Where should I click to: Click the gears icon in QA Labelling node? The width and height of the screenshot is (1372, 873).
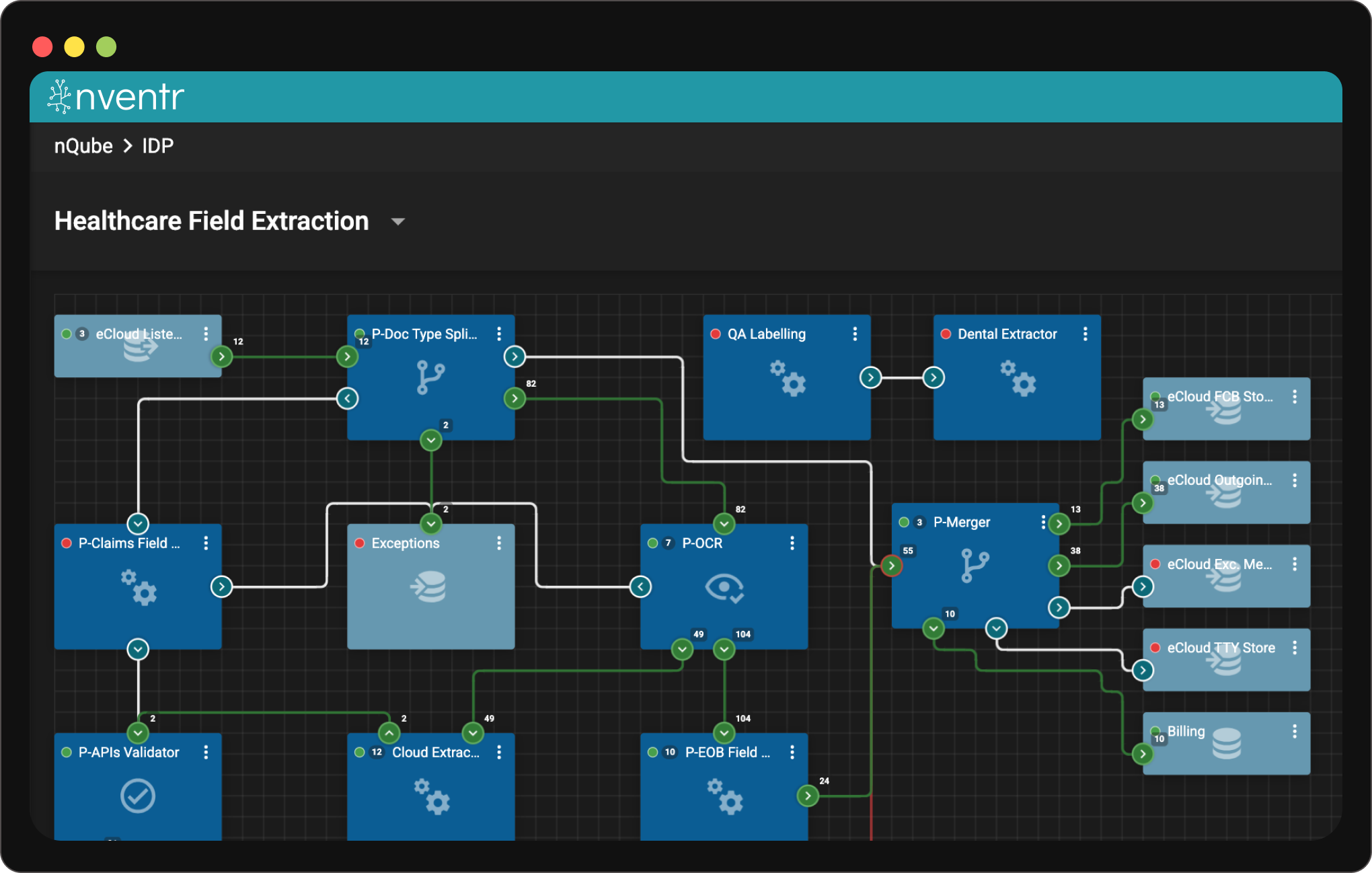(788, 378)
